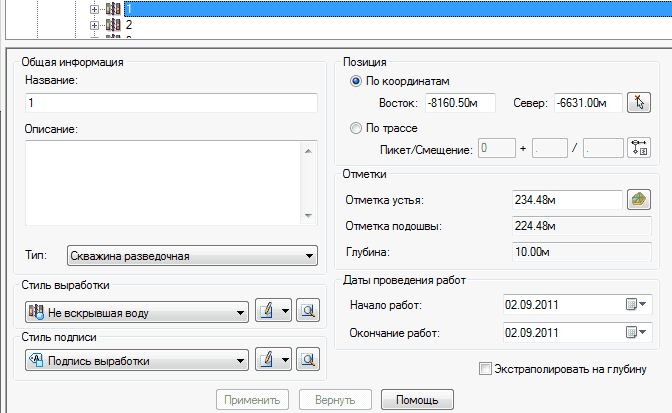Viewport: 672px width, 413px height.
Task: Click the edit icon for Стиль подписи
Action: point(266,359)
